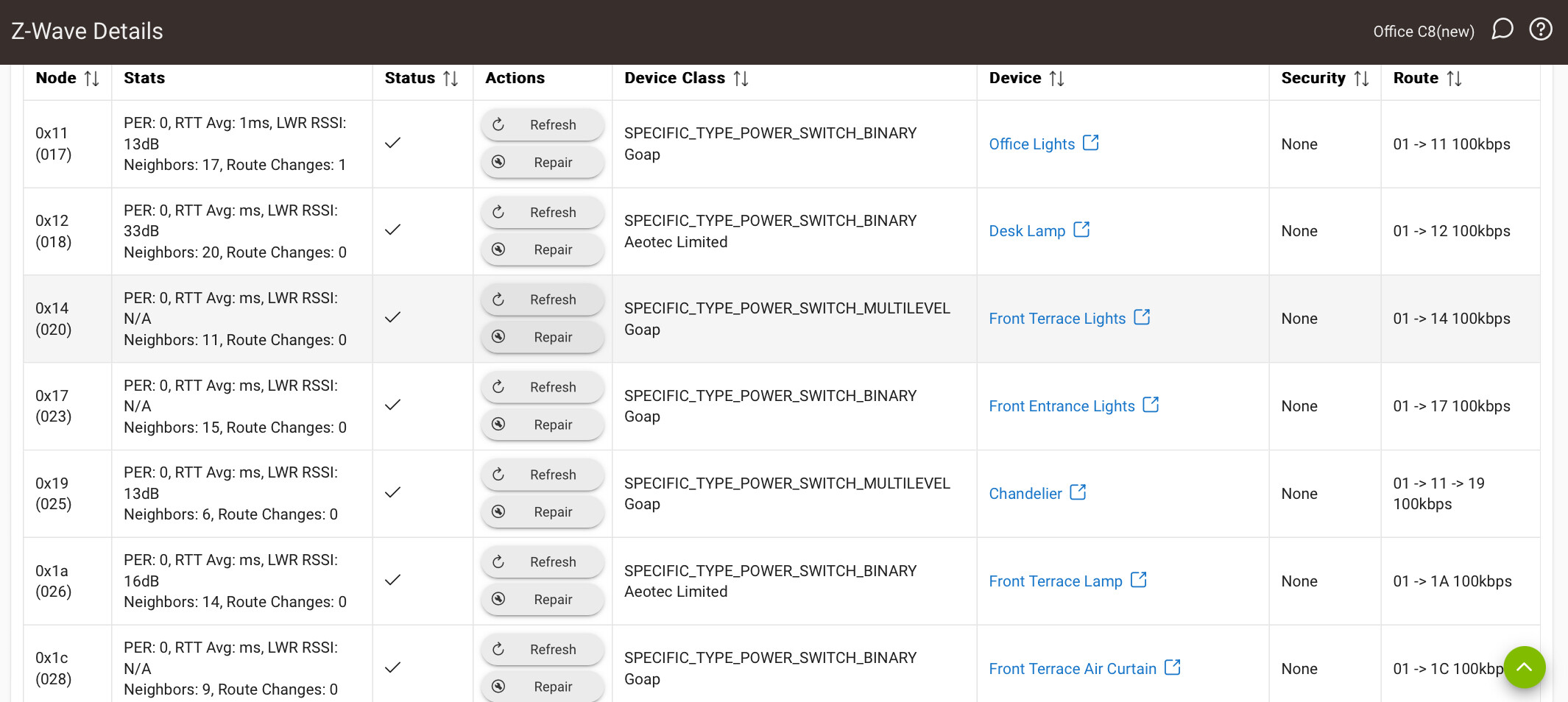The width and height of the screenshot is (1568, 702).
Task: Sort table by Route column
Action: tap(1454, 78)
